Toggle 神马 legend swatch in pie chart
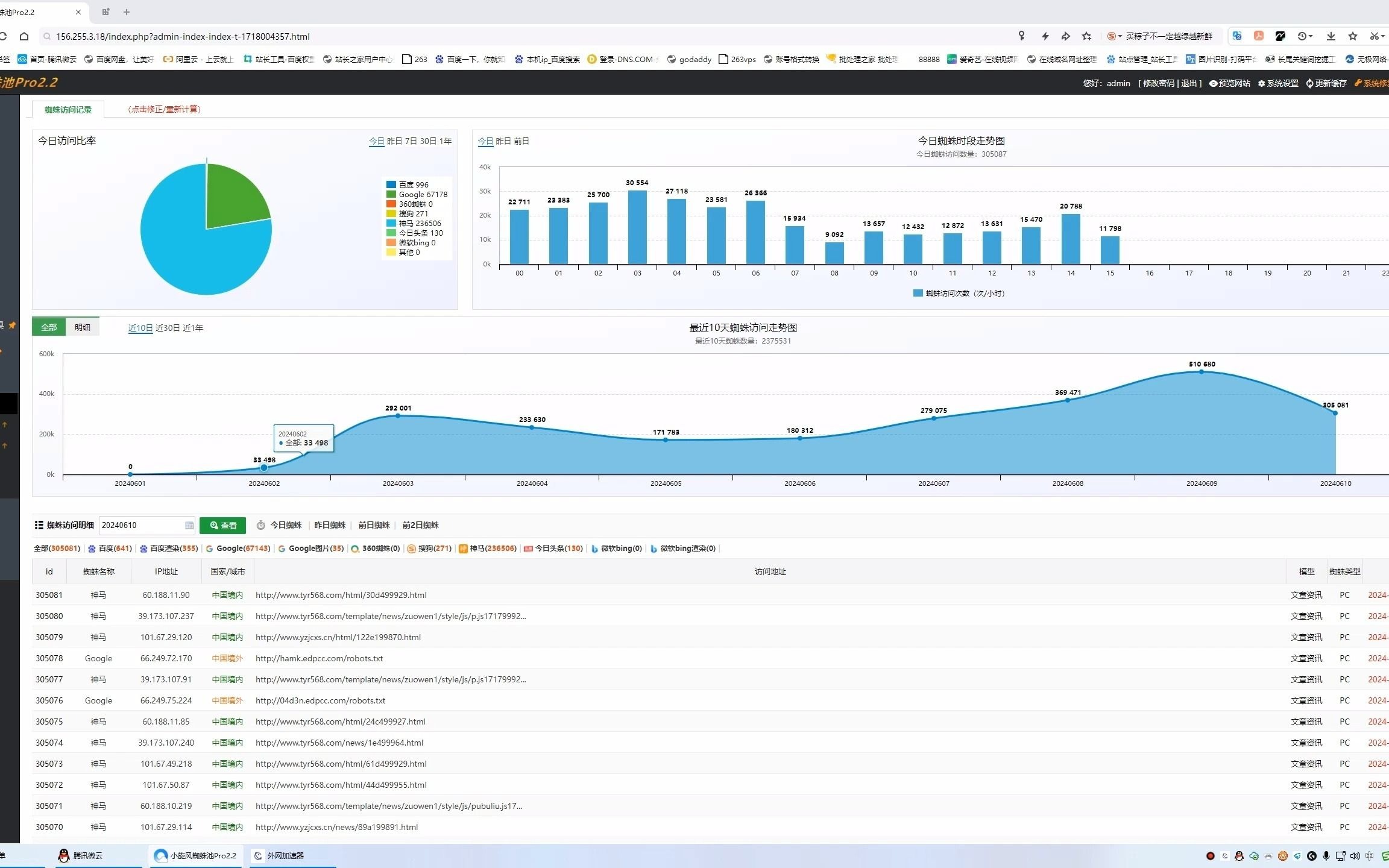This screenshot has height=868, width=1389. click(x=391, y=223)
